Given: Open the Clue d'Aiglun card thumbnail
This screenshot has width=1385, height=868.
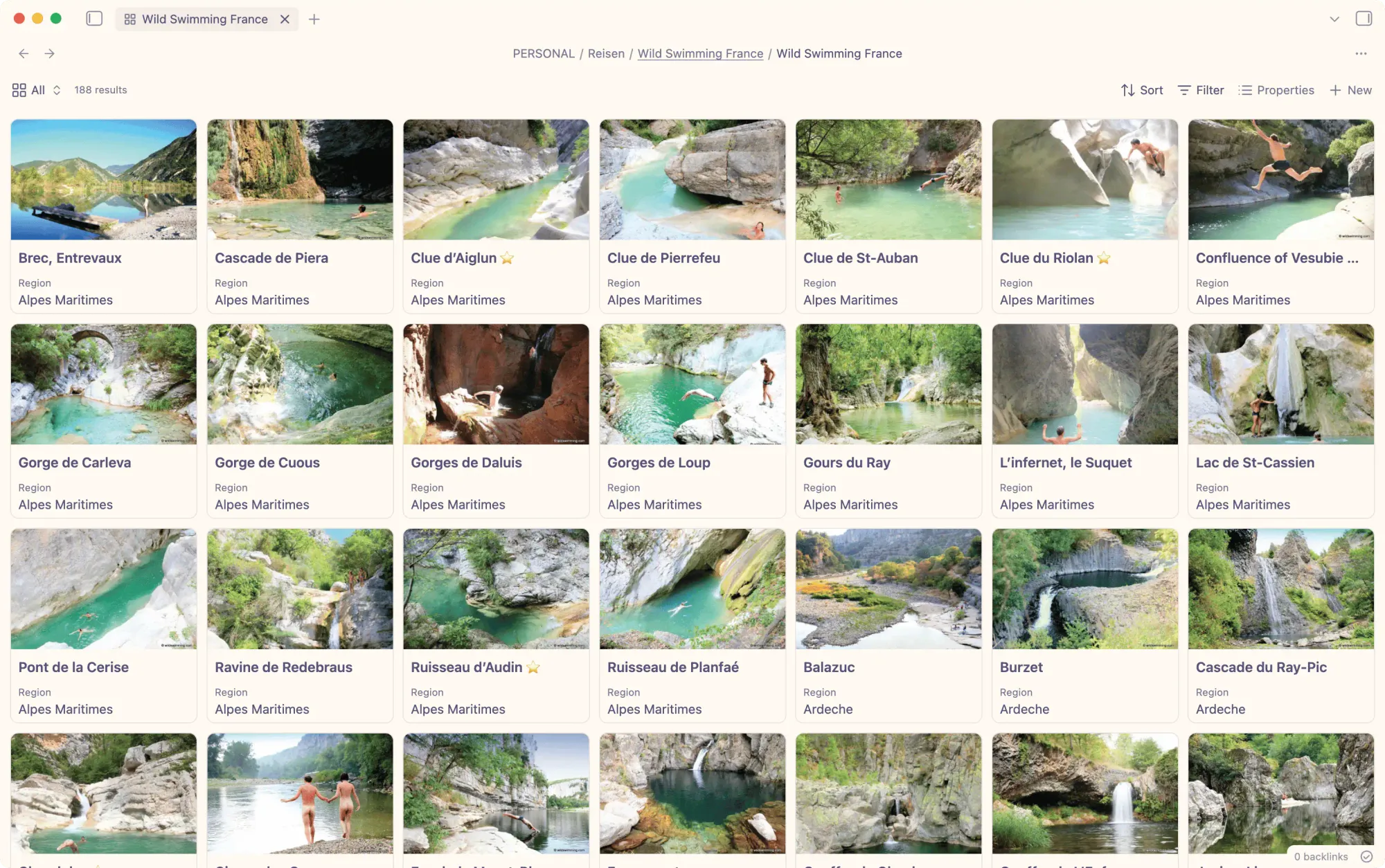Looking at the screenshot, I should [496, 180].
